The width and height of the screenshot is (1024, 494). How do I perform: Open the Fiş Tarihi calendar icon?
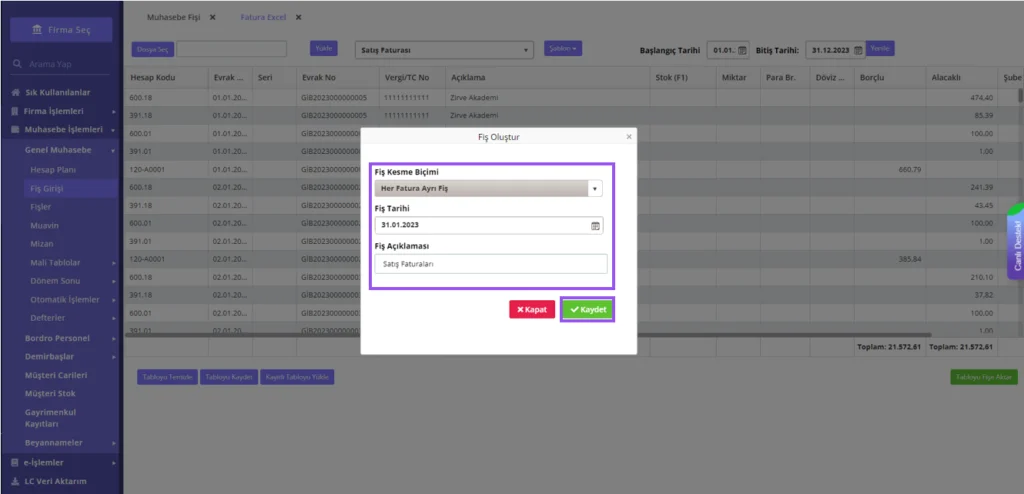tap(595, 225)
